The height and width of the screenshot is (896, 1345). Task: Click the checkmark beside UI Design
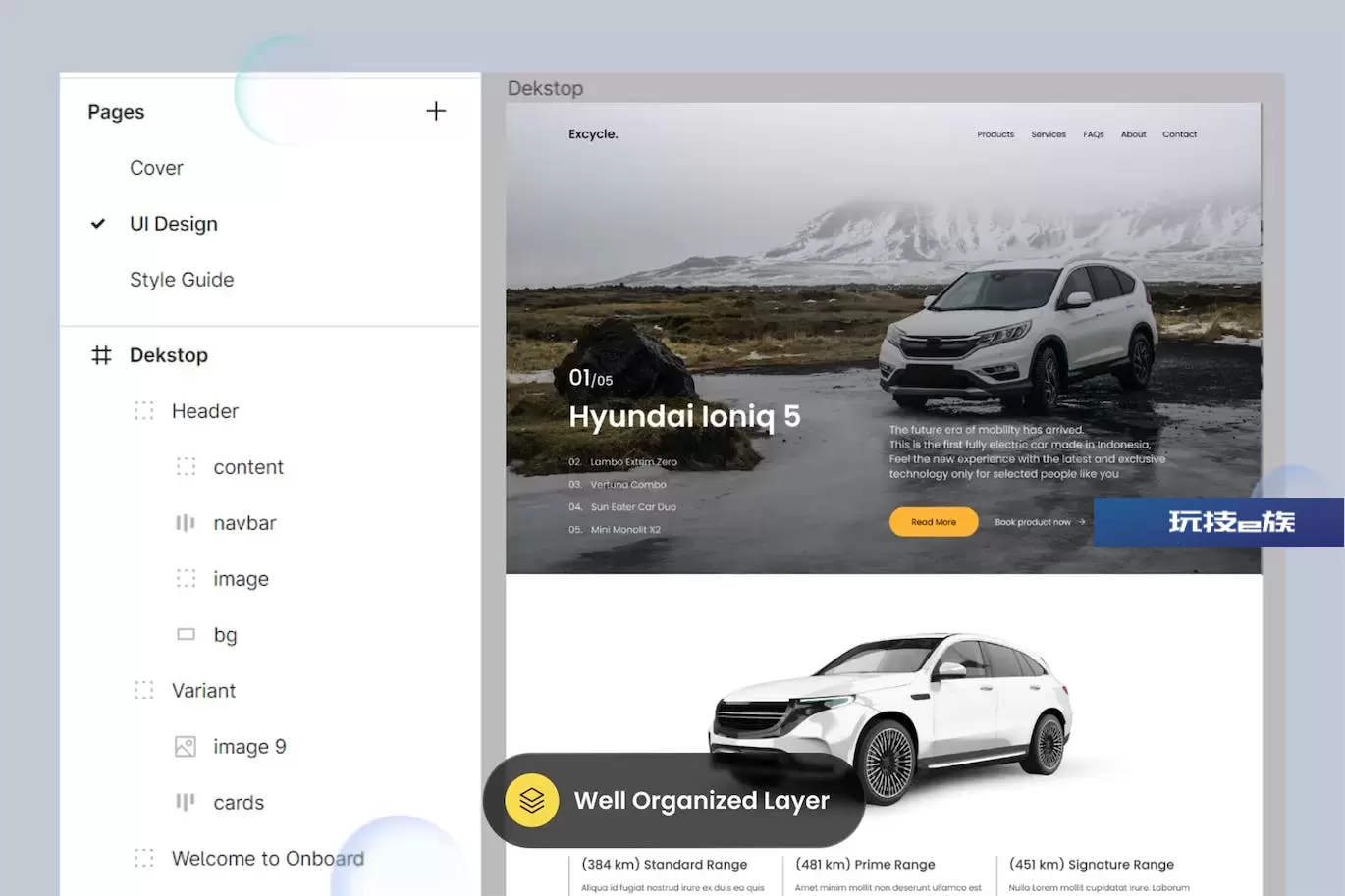click(x=98, y=224)
